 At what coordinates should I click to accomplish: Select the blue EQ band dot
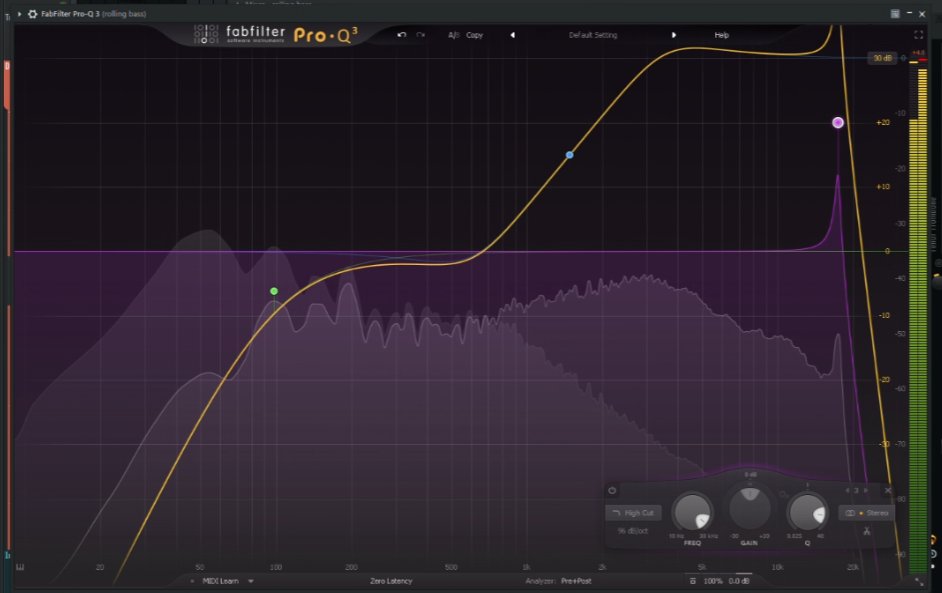[x=570, y=155]
